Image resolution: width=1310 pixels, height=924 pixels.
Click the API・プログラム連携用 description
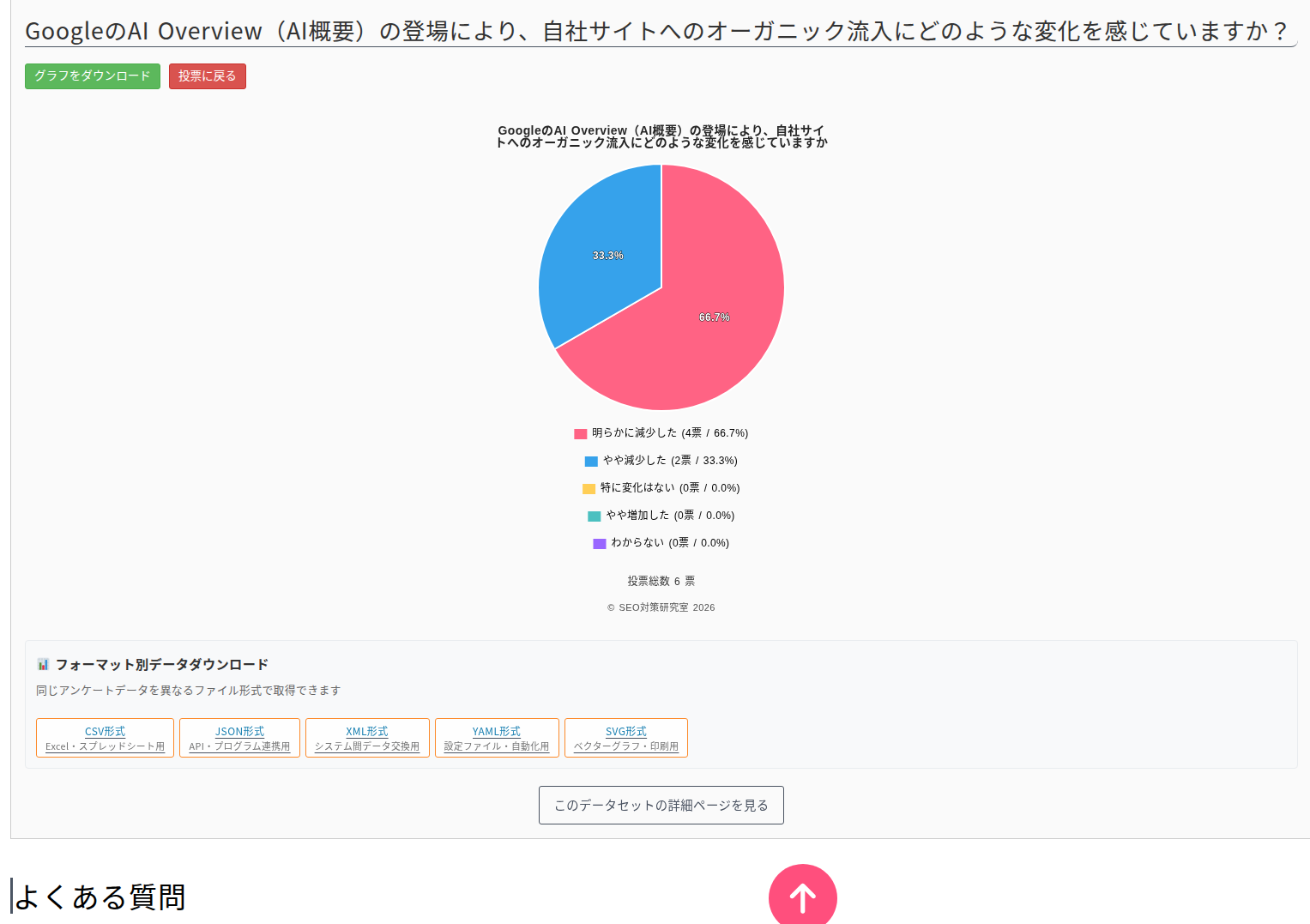[239, 746]
